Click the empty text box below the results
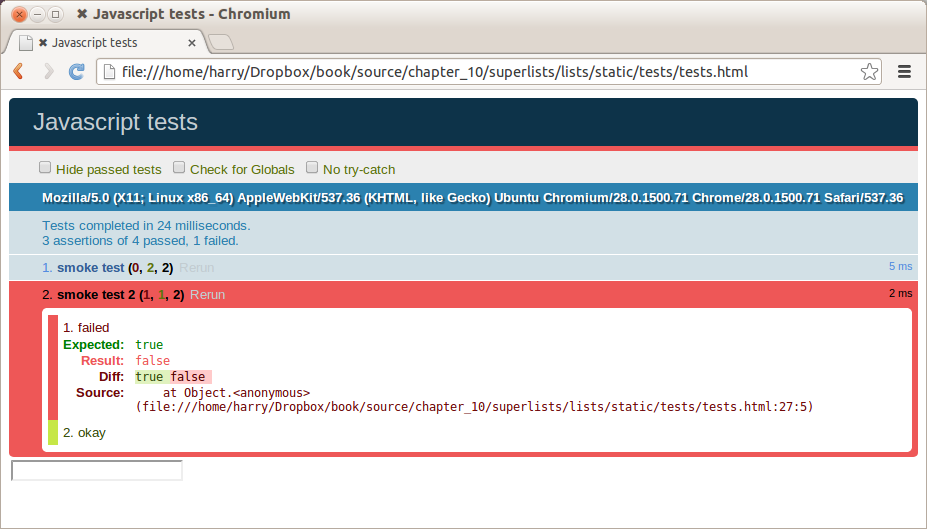927x529 pixels. [x=97, y=470]
